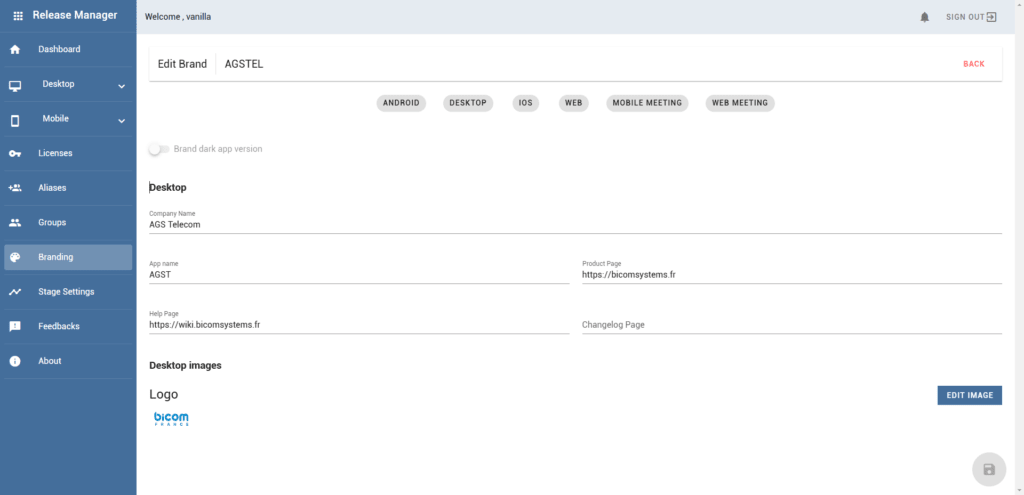Click the EDIT IMAGE button
The height and width of the screenshot is (495, 1024).
(970, 395)
